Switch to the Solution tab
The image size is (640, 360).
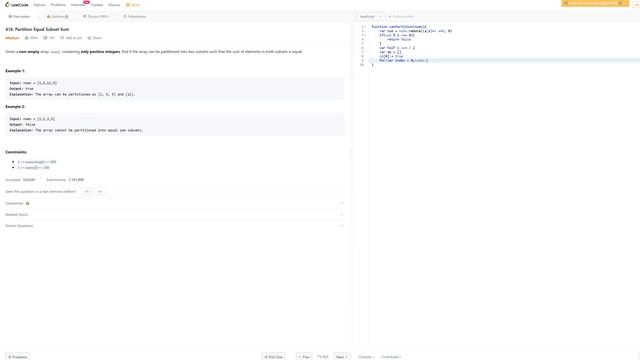click(x=58, y=17)
